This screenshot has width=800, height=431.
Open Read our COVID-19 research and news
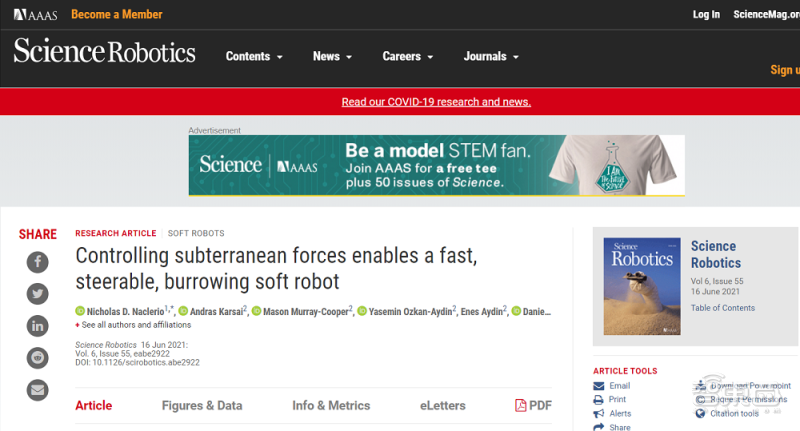click(x=436, y=102)
